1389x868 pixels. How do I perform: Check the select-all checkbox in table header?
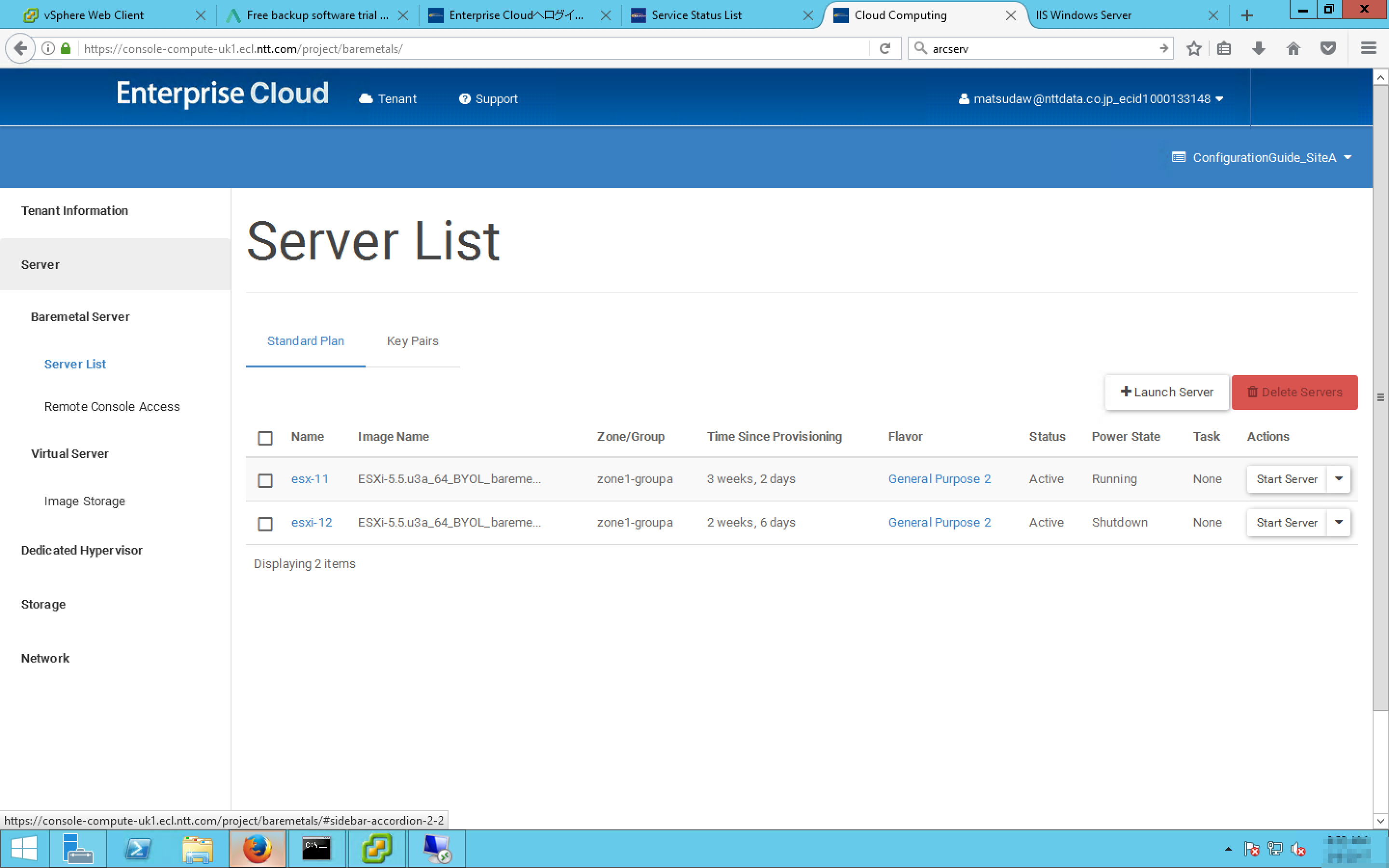pyautogui.click(x=265, y=438)
